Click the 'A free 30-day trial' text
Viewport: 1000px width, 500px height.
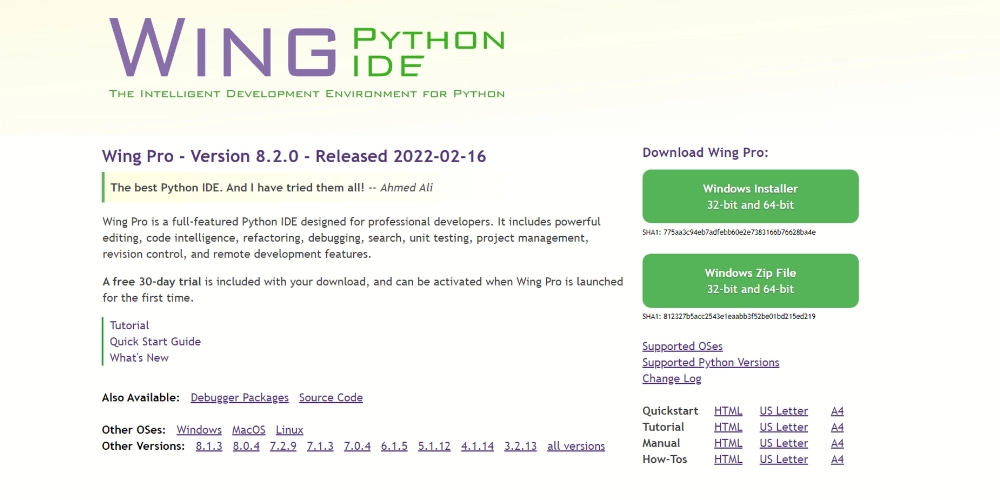pos(152,281)
